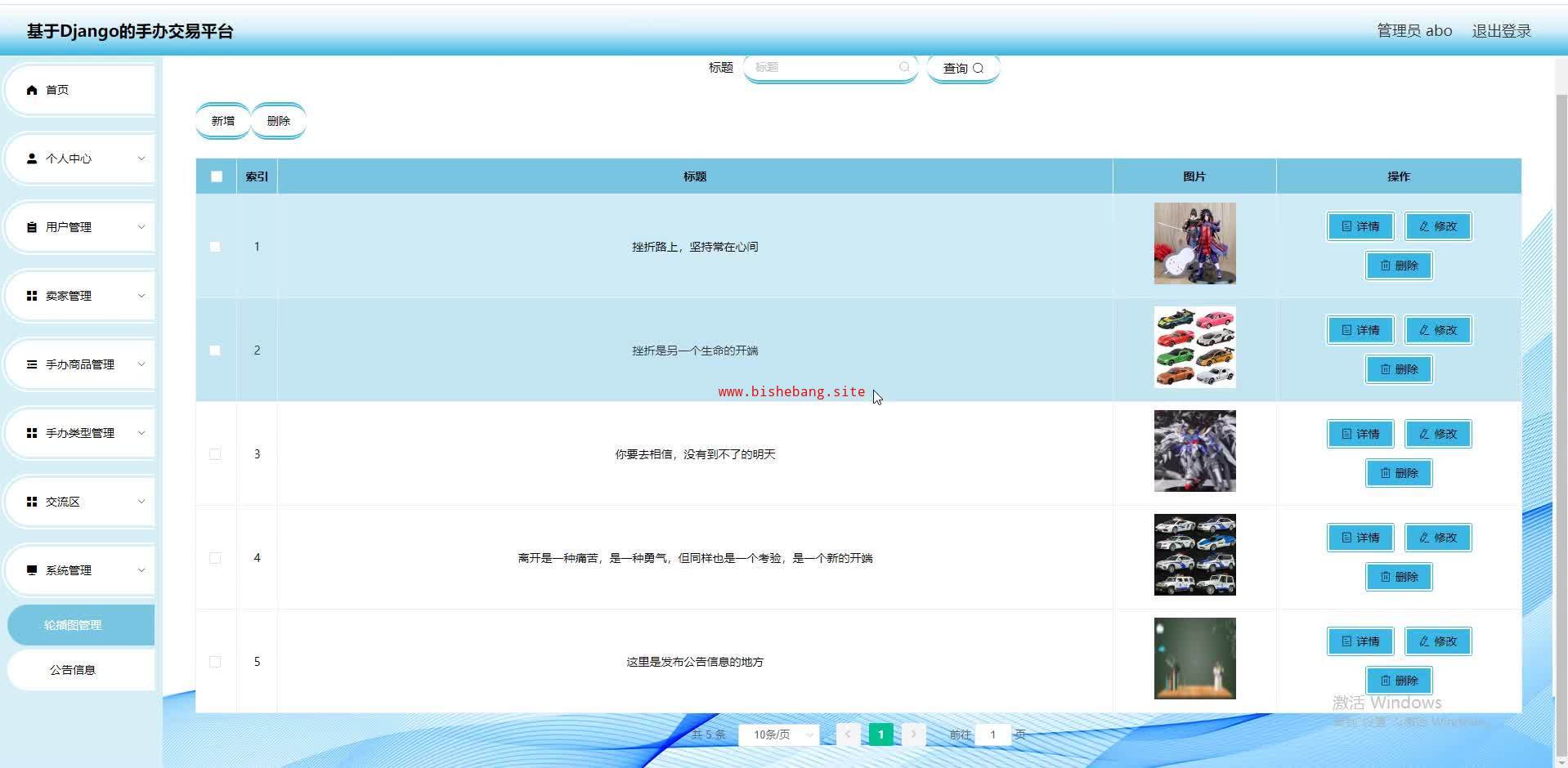
Task: Click the 修改 button for row 5
Action: pos(1438,641)
